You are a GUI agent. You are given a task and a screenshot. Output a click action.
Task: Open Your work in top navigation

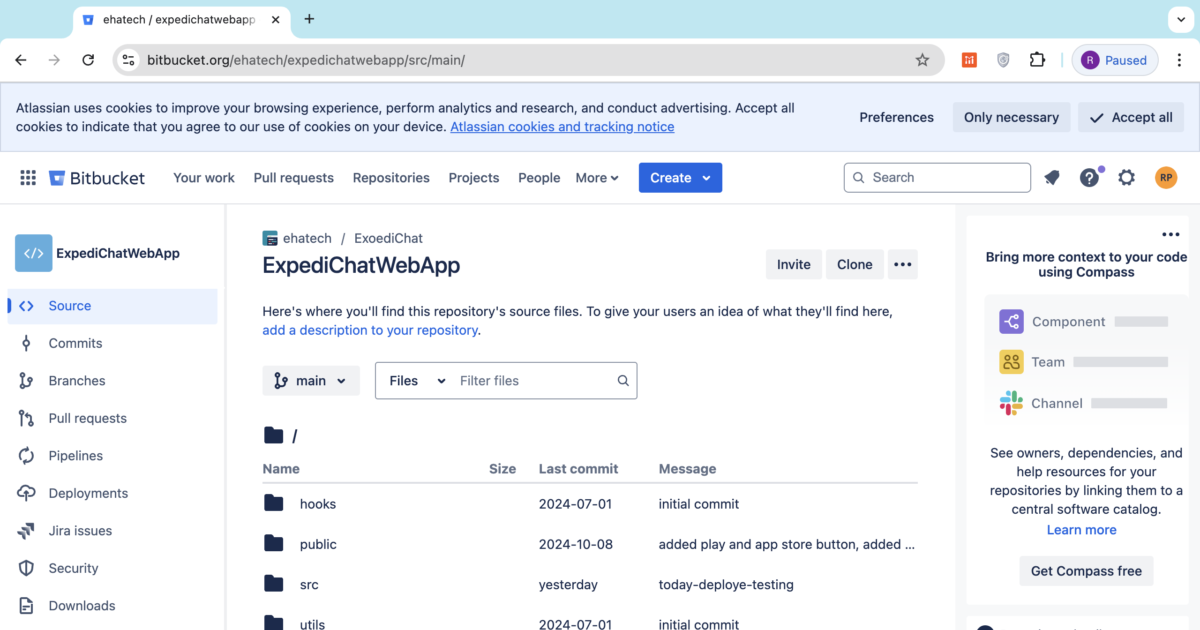click(x=204, y=178)
